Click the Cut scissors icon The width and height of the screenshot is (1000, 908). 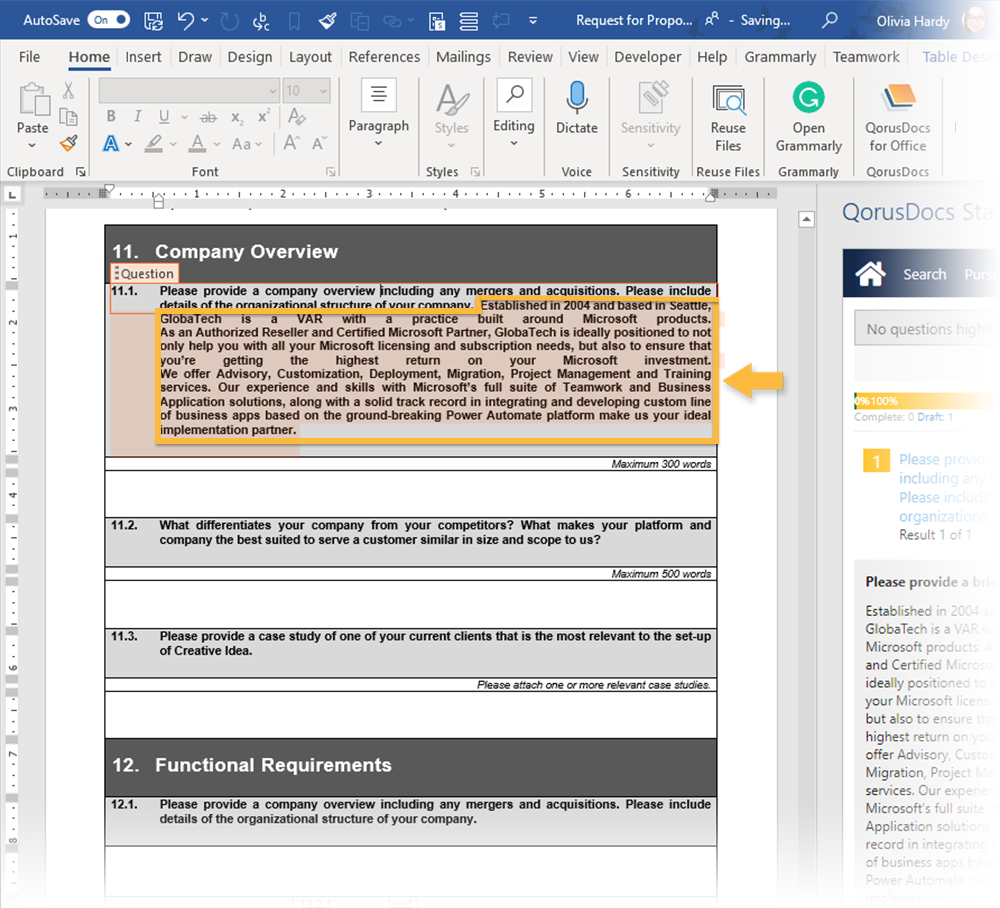click(68, 91)
